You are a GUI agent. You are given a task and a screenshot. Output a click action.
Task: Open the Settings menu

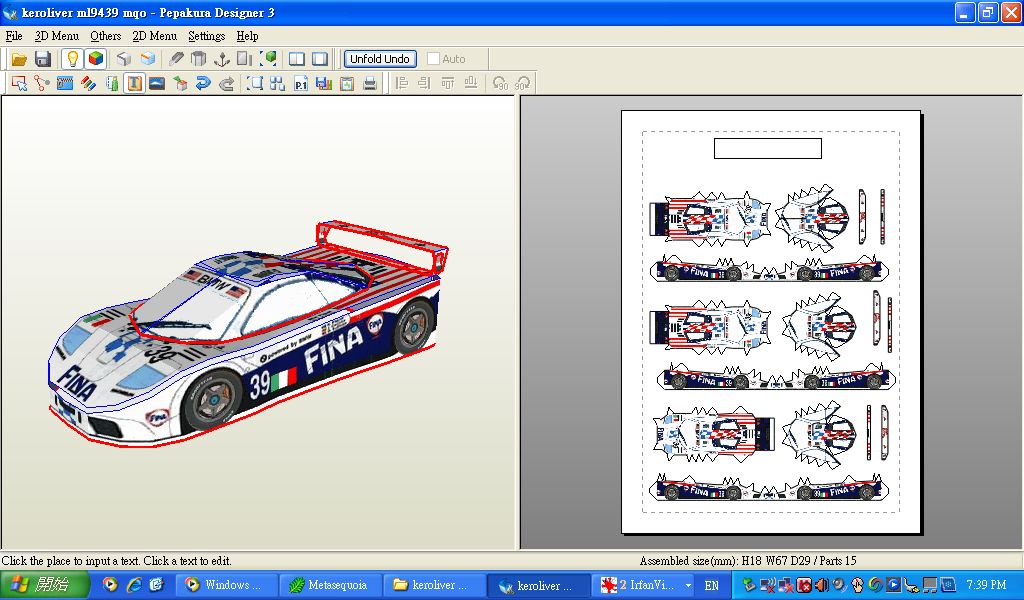click(x=206, y=36)
